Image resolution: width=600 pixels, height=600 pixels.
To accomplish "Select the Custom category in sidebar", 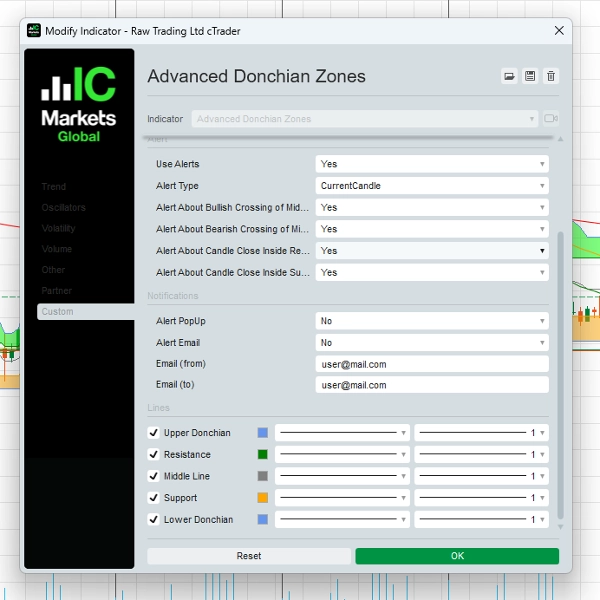I will [x=58, y=312].
